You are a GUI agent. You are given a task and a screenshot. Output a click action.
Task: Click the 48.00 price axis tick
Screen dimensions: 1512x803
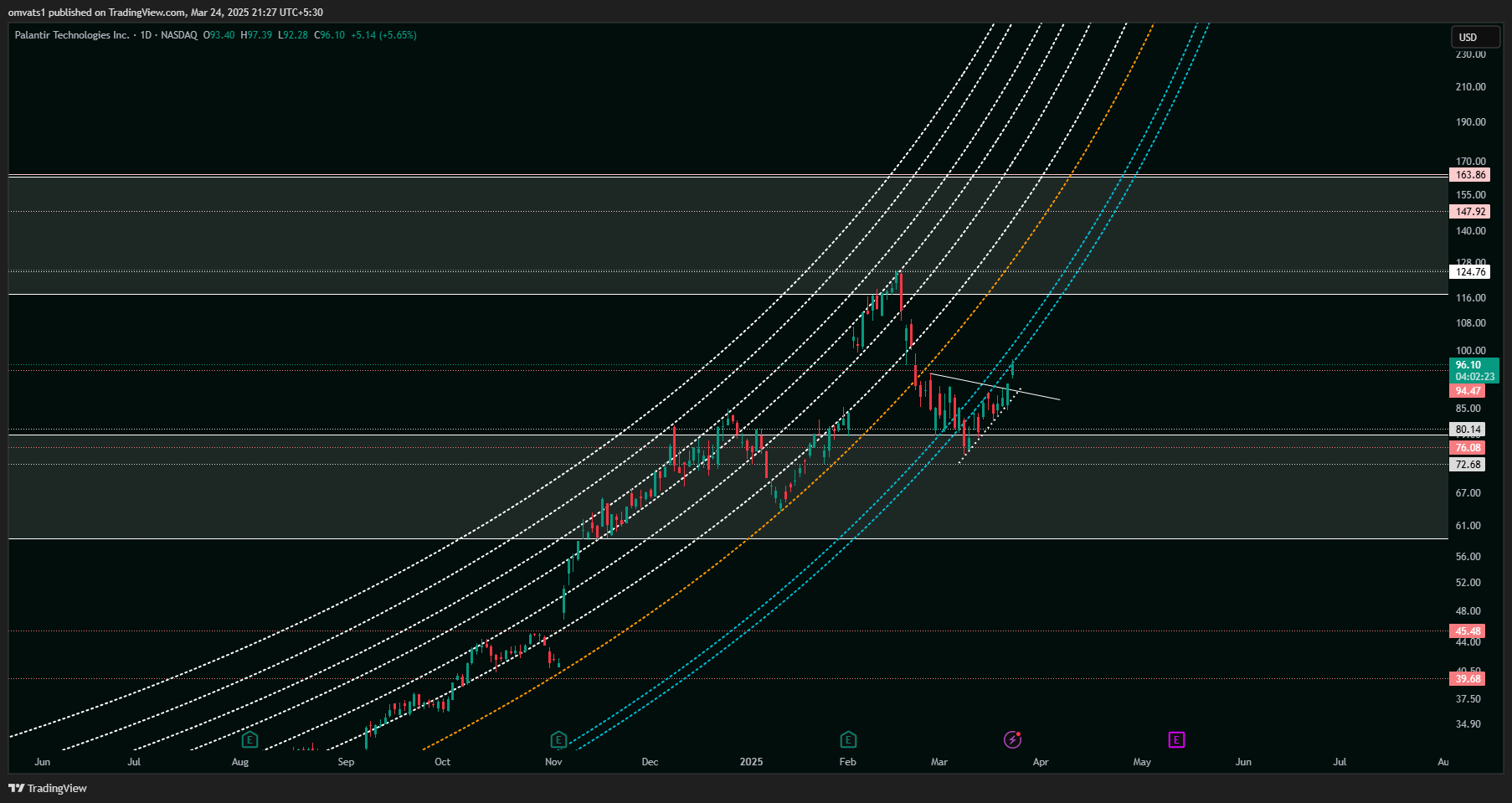[1468, 611]
